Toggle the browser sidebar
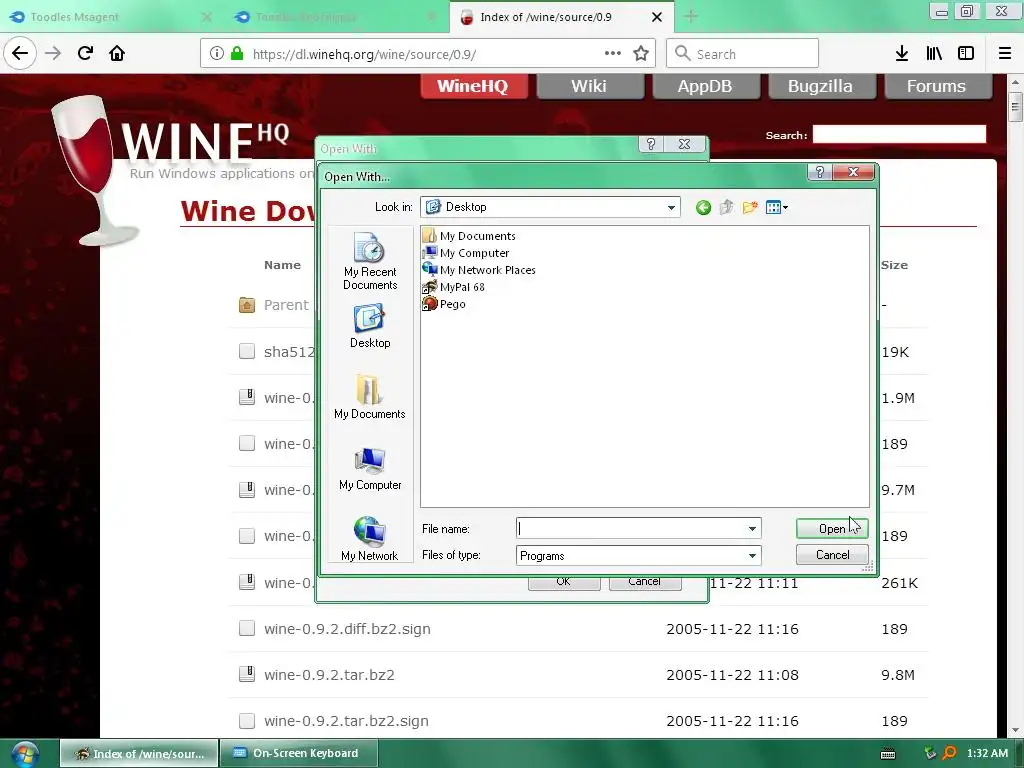Viewport: 1024px width, 768px height. (x=966, y=54)
